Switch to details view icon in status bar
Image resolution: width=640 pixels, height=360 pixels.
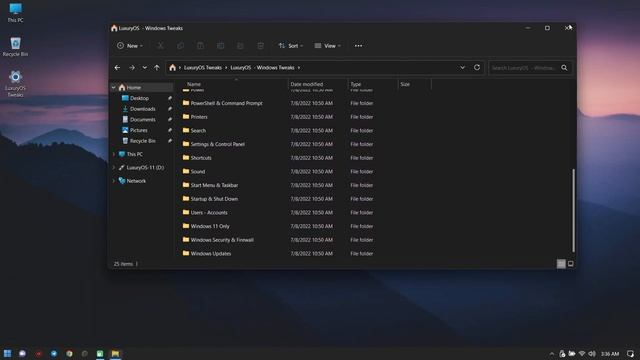coord(561,264)
